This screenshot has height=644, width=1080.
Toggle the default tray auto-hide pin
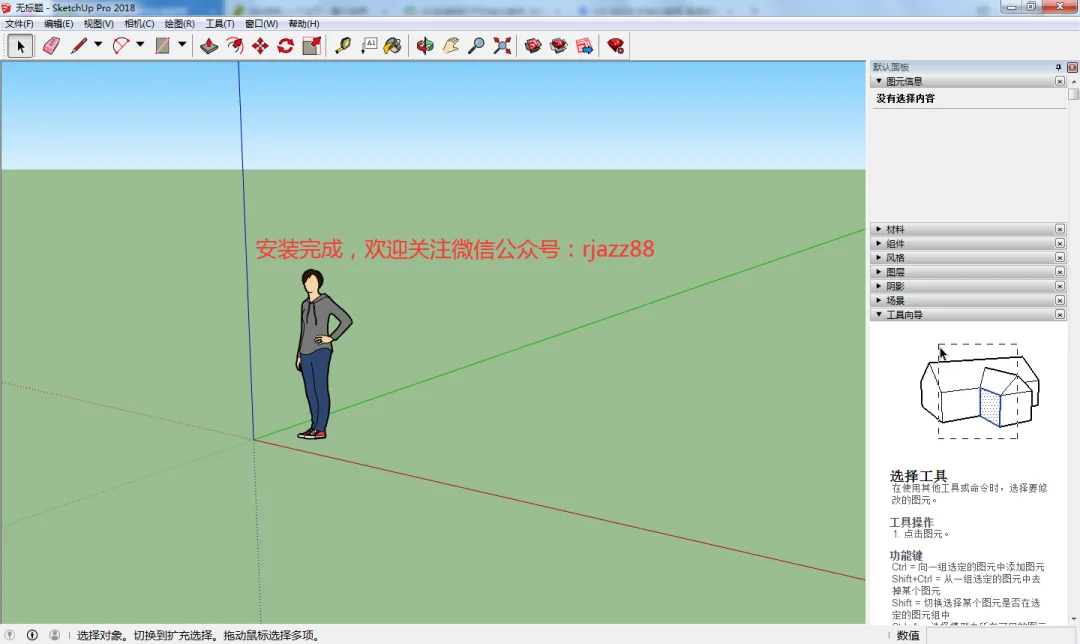[1059, 67]
